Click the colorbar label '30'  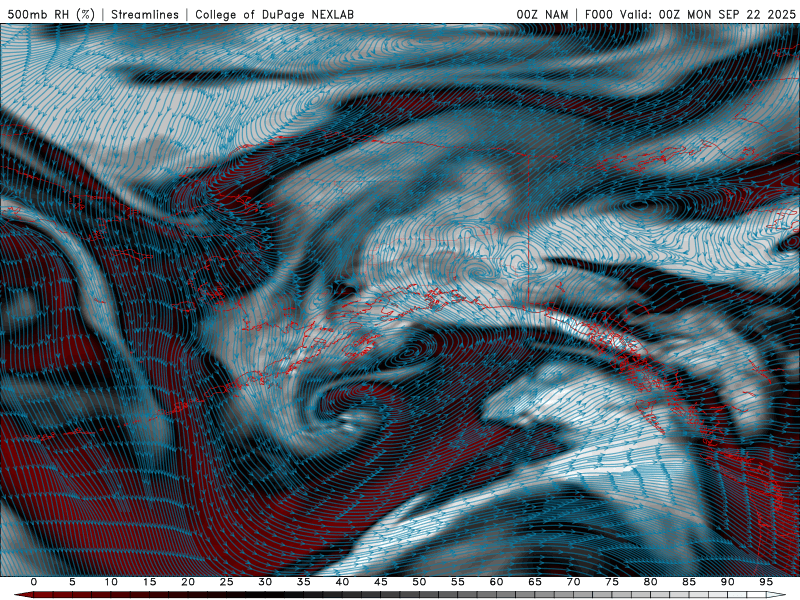(x=265, y=582)
